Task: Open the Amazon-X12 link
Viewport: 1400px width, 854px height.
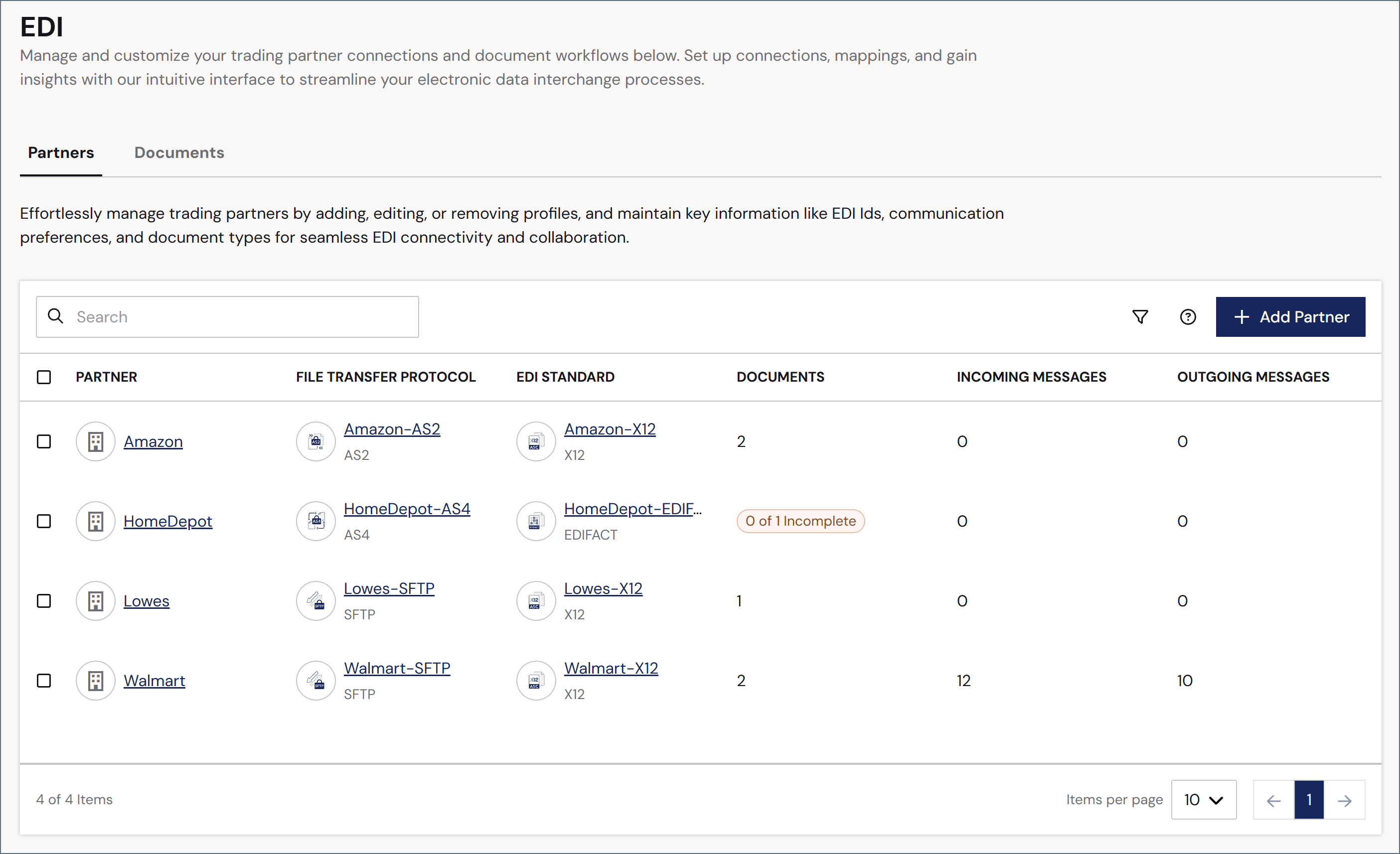Action: click(610, 429)
